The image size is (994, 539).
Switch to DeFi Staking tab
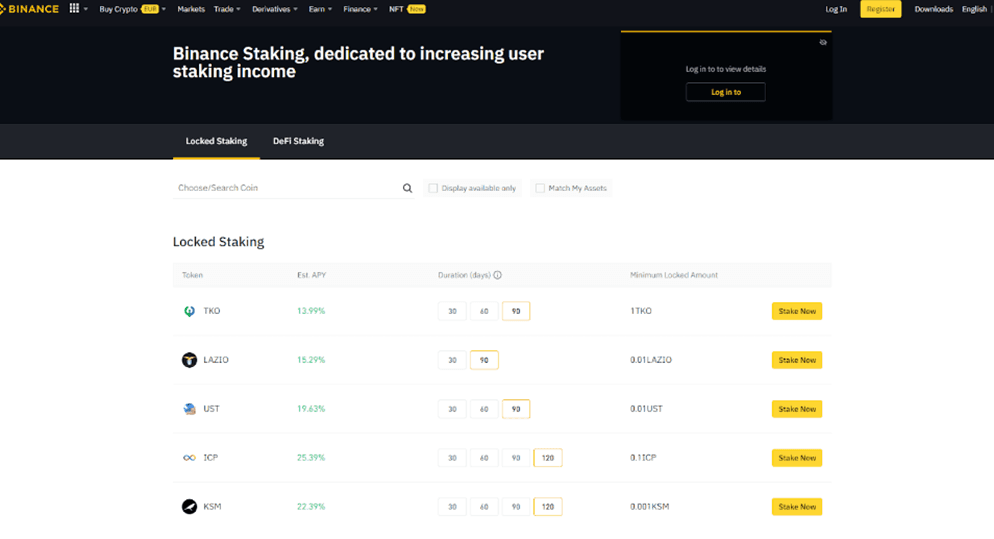coord(298,141)
